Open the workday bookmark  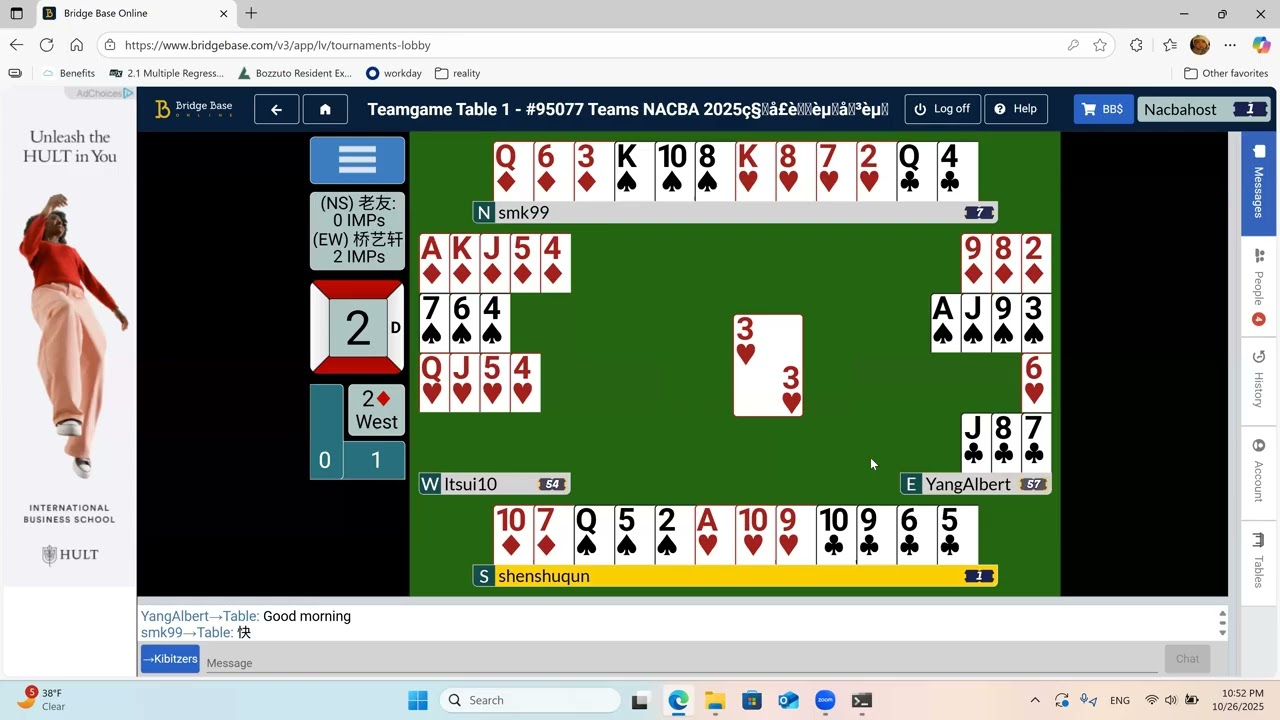pos(394,73)
